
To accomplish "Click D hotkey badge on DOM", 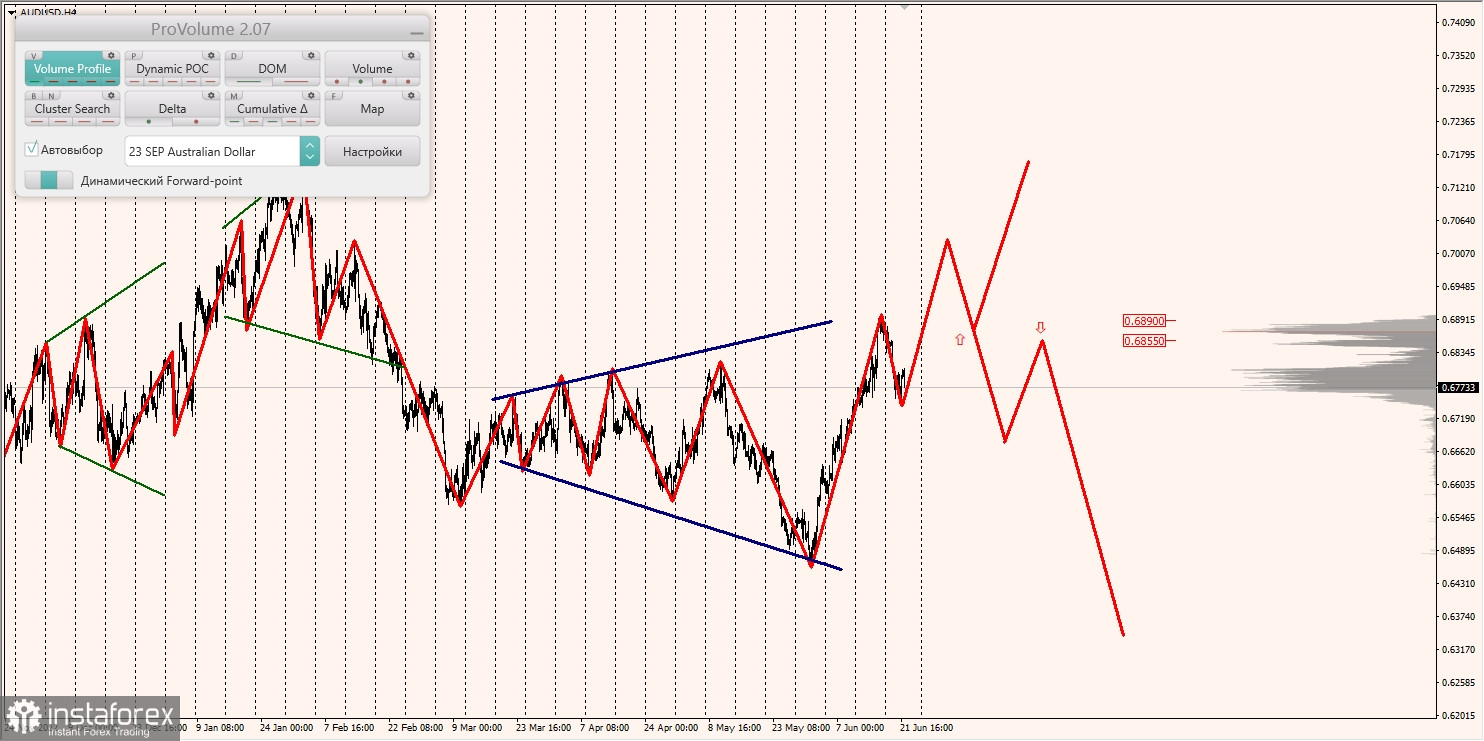I will (234, 56).
